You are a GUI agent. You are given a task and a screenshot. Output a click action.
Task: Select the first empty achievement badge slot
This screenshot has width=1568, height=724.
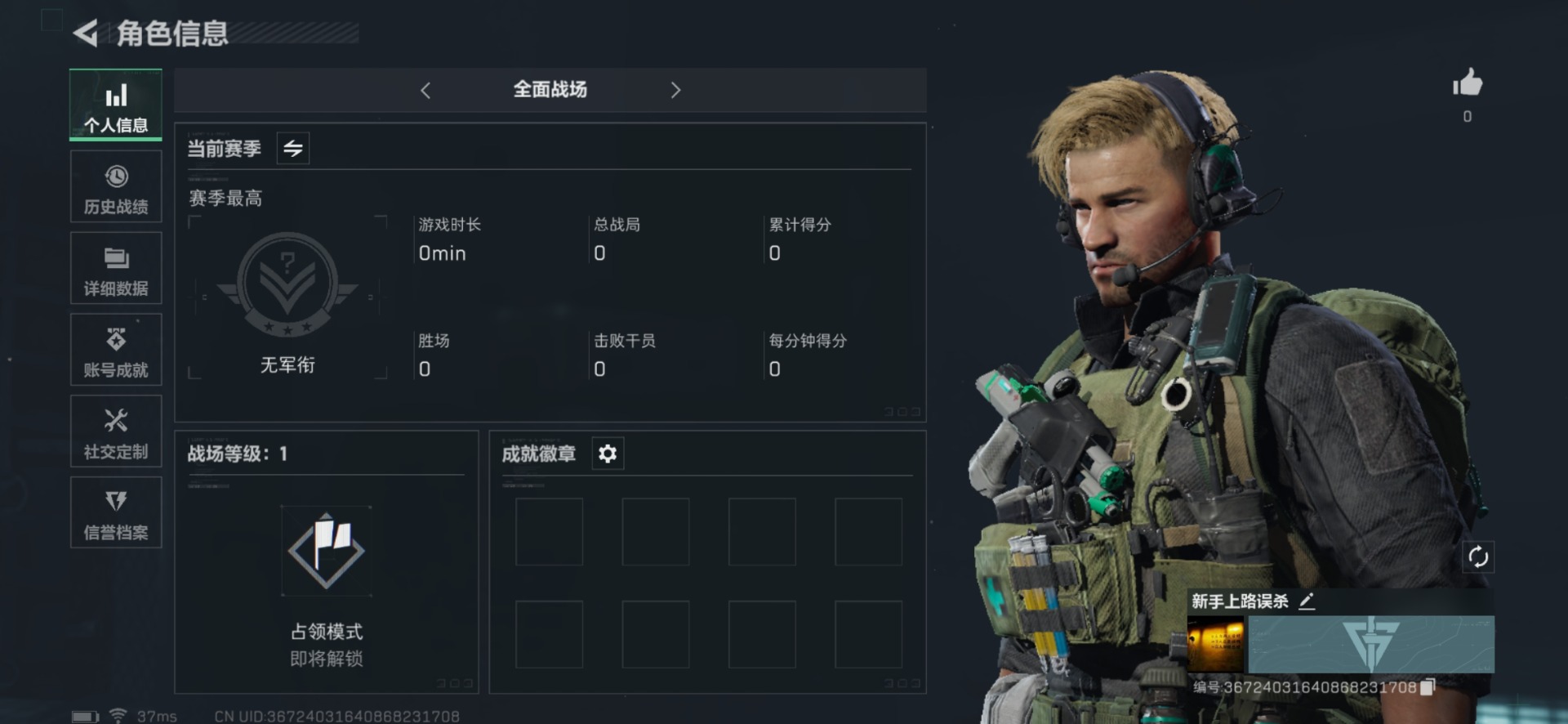click(x=549, y=532)
